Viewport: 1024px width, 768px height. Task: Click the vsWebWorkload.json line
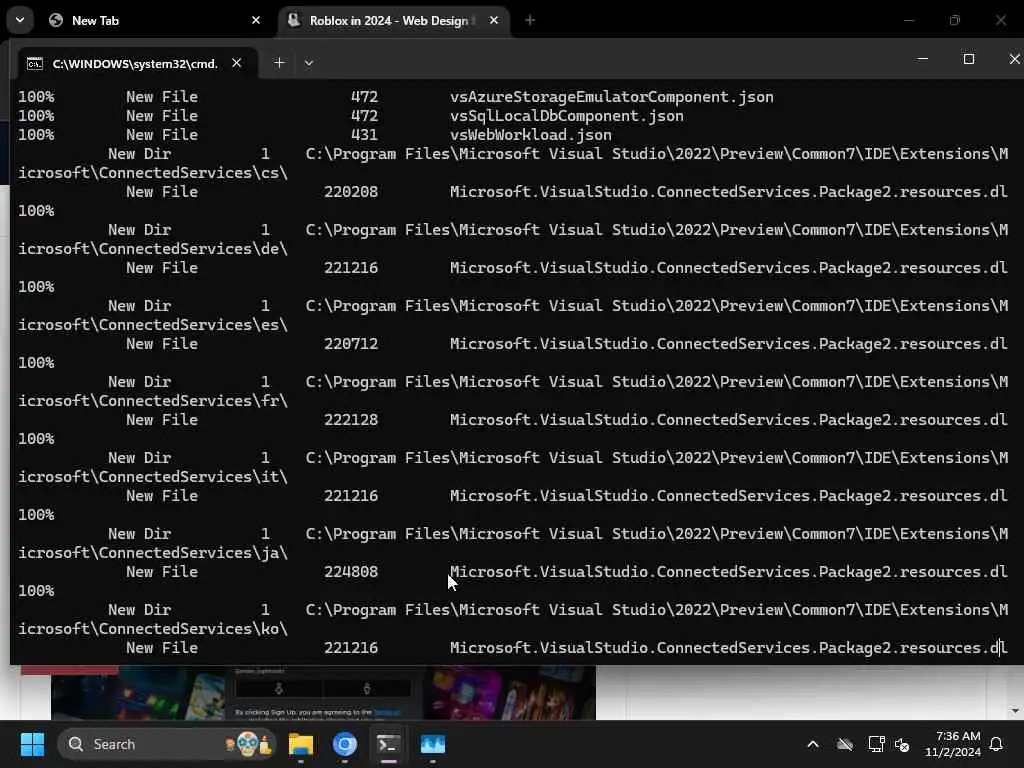pos(530,135)
